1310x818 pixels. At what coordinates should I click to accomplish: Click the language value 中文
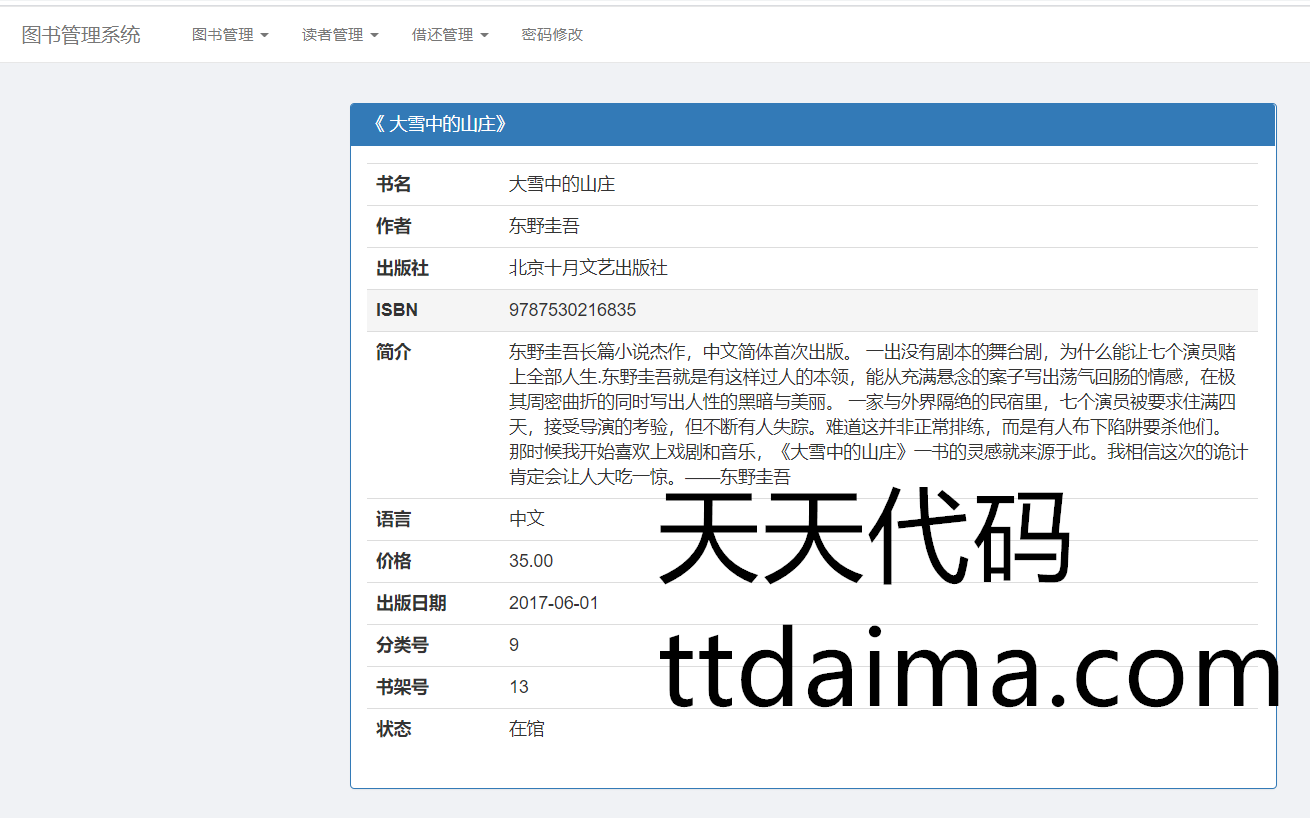(527, 519)
